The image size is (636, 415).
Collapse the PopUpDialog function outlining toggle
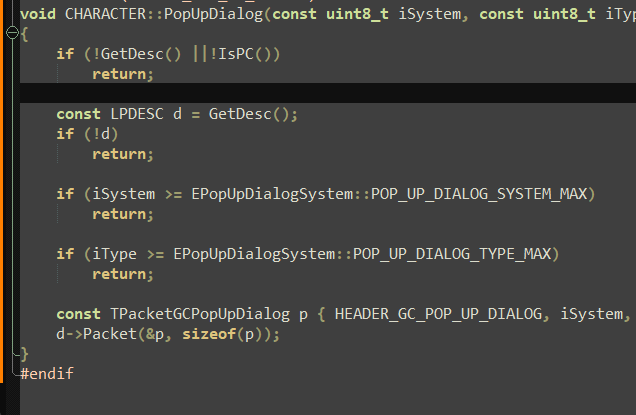(x=12, y=33)
